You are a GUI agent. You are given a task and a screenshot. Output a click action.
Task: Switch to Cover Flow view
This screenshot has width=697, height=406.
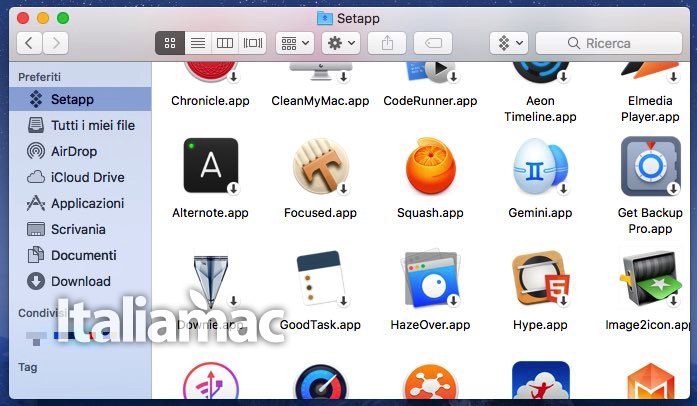pyautogui.click(x=252, y=43)
